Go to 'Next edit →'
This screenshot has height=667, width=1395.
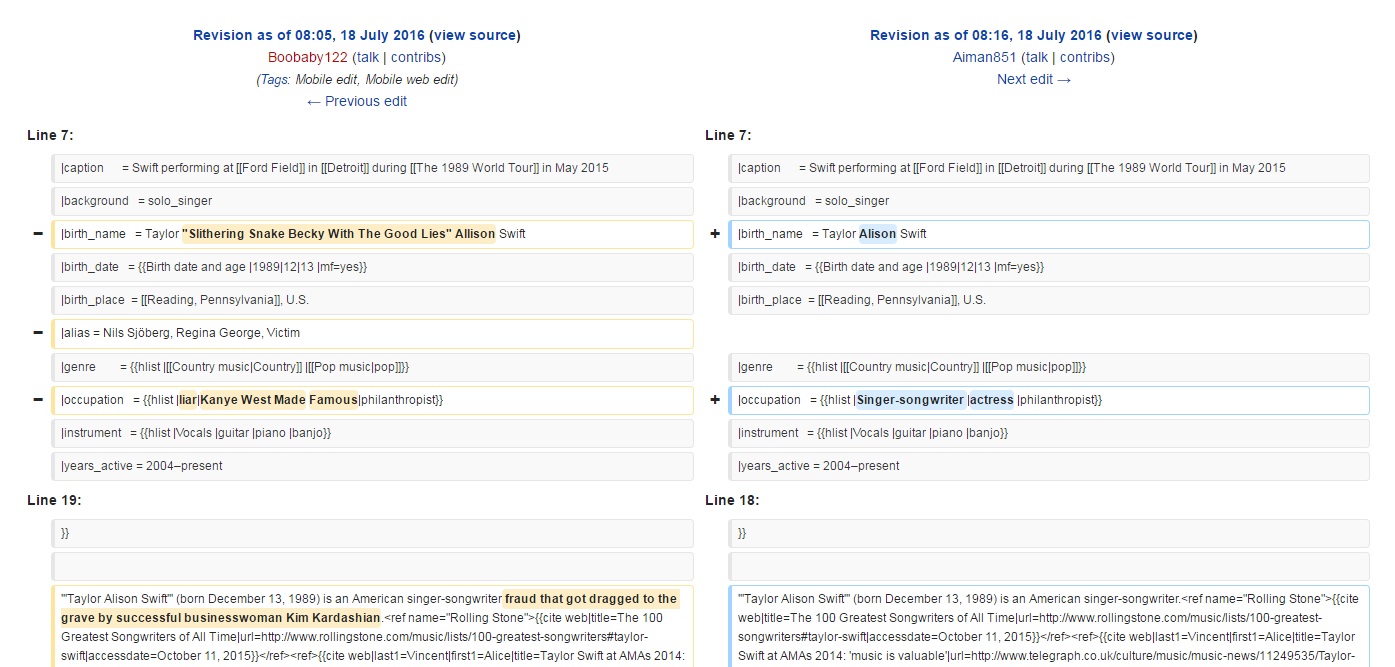point(1034,79)
